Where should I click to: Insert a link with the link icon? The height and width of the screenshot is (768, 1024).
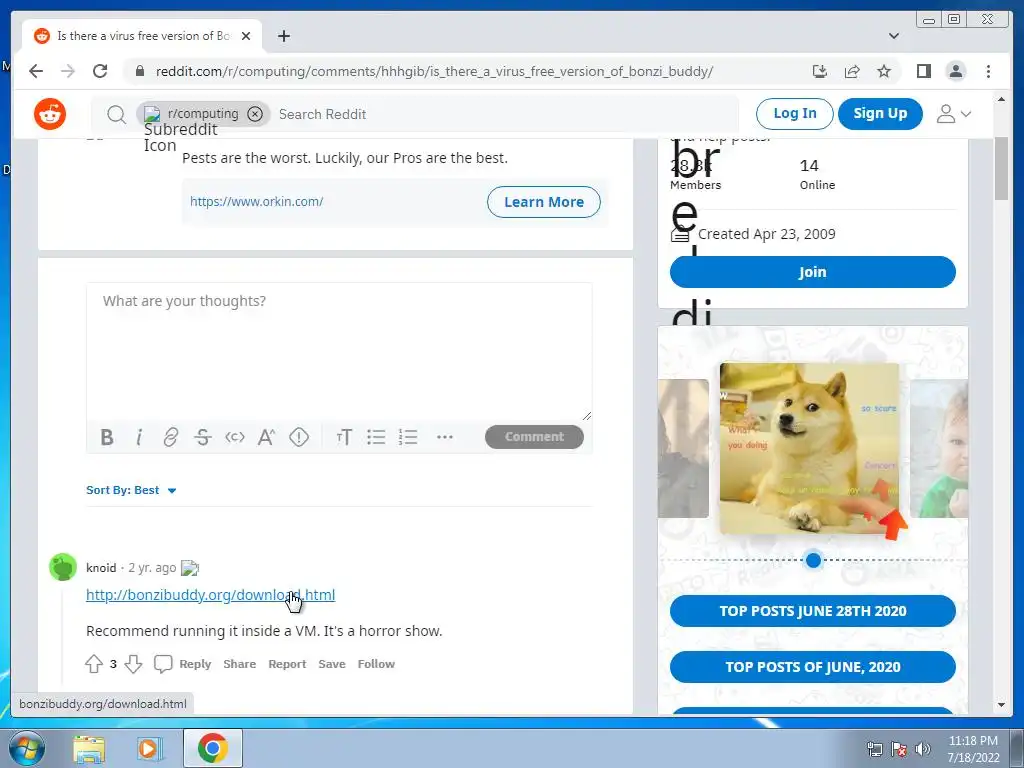pos(170,437)
